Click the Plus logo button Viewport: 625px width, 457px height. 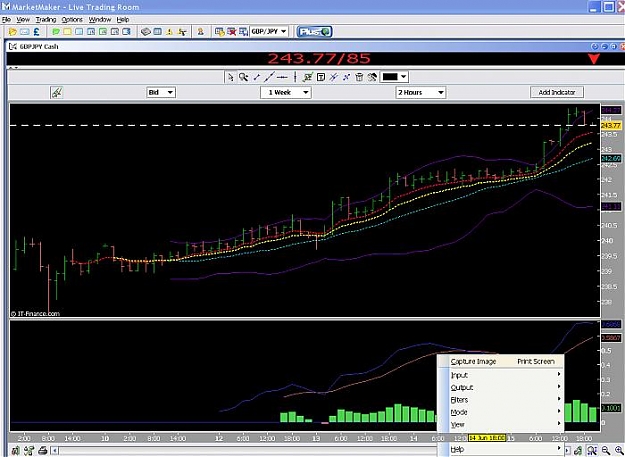click(x=314, y=32)
